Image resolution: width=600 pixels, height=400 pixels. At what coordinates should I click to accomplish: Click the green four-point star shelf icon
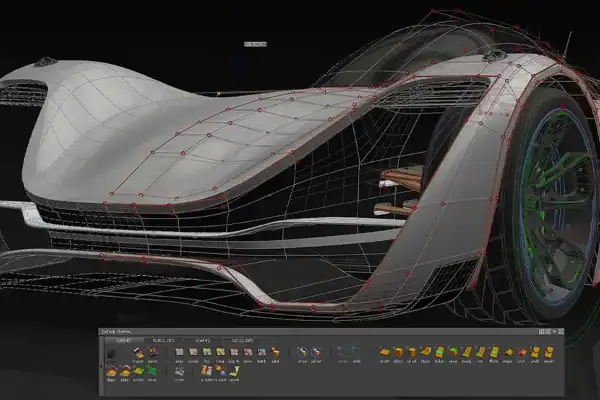click(152, 371)
